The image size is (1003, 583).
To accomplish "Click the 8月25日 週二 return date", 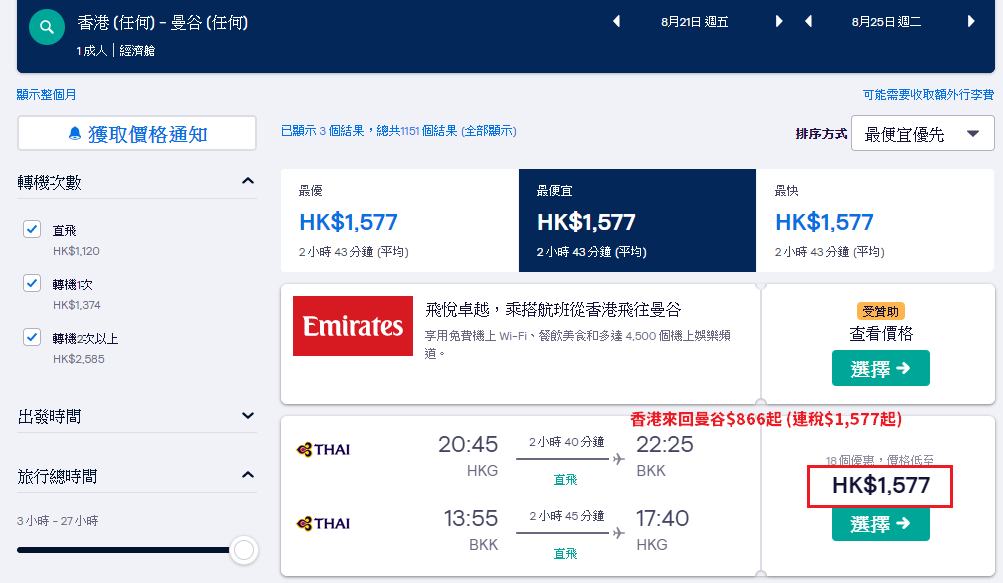I will tap(886, 22).
